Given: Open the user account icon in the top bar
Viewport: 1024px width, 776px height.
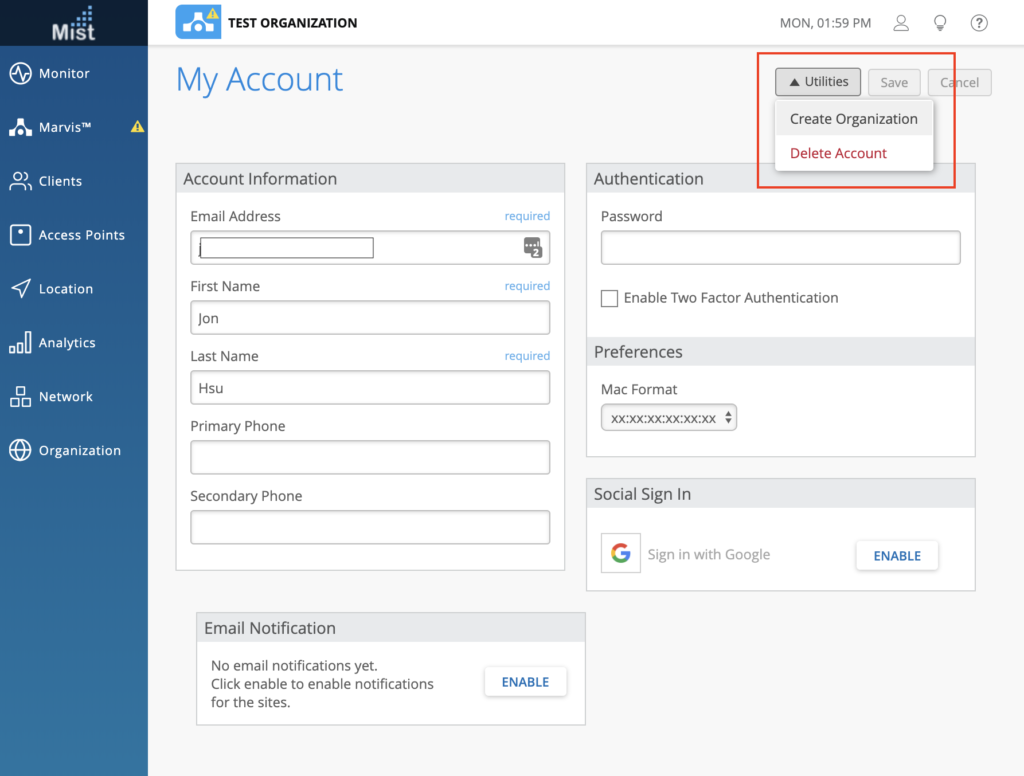Looking at the screenshot, I should click(x=901, y=22).
